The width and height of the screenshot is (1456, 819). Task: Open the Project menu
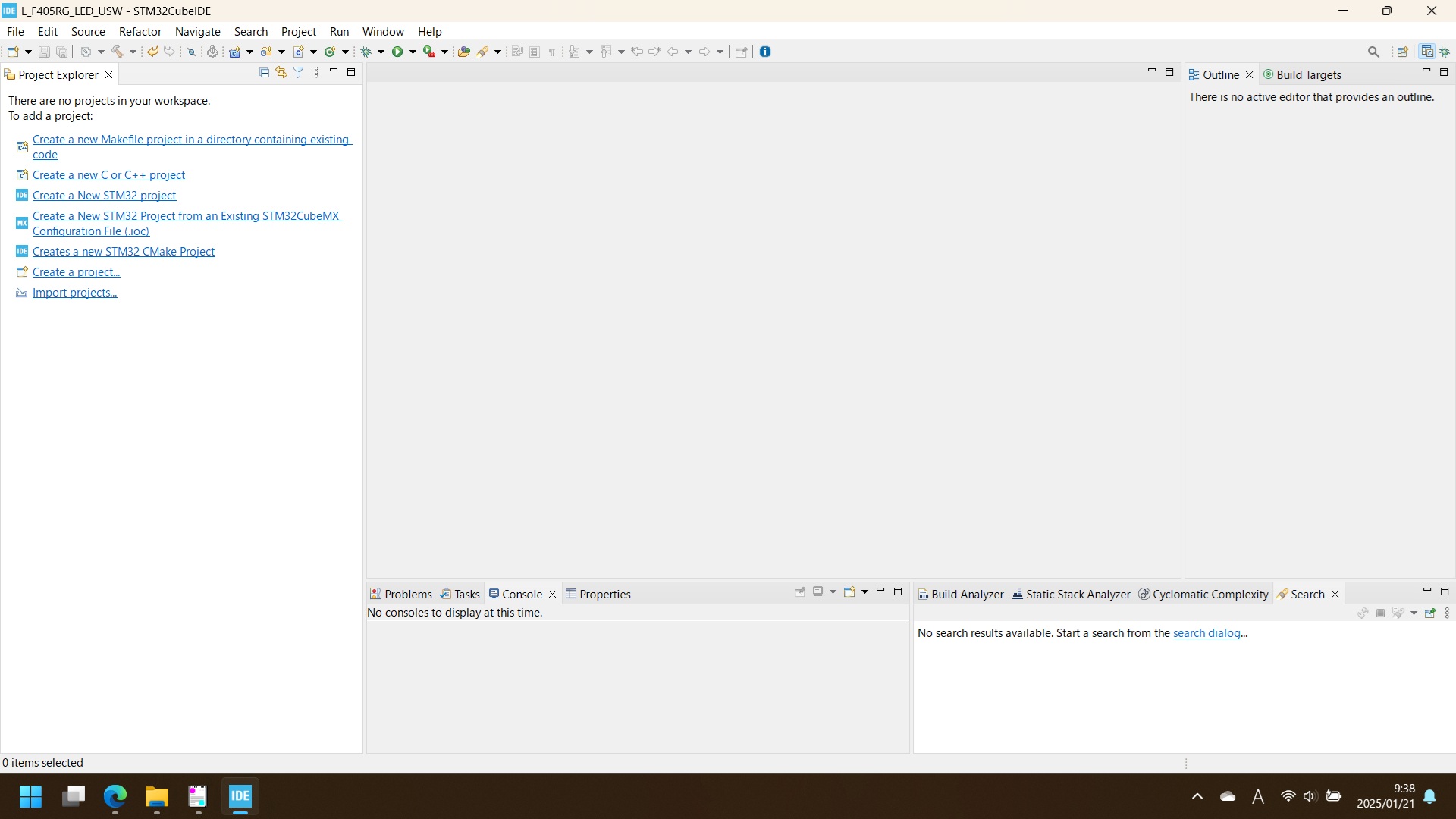(x=299, y=31)
